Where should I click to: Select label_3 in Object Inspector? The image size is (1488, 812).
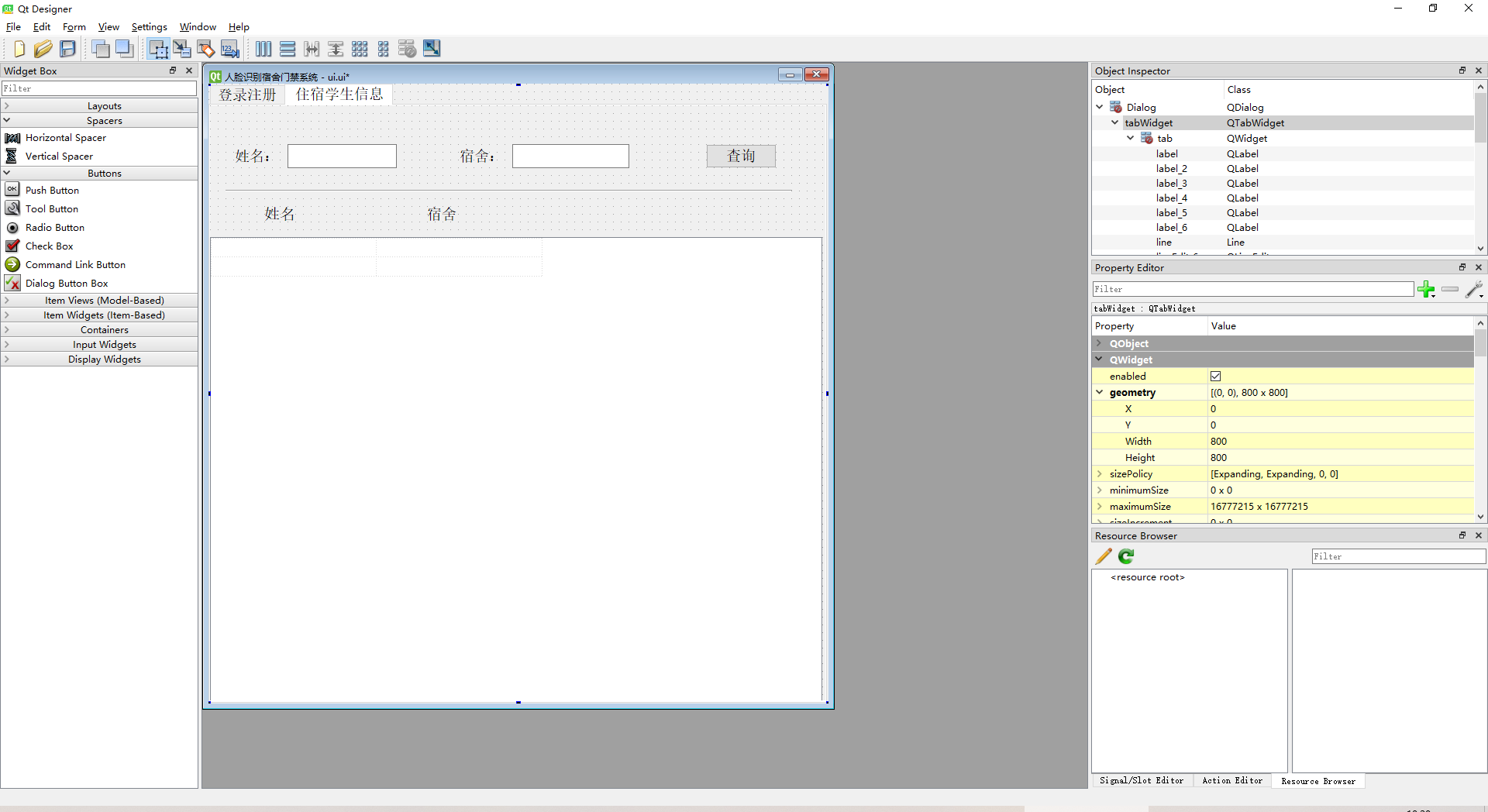(1171, 184)
